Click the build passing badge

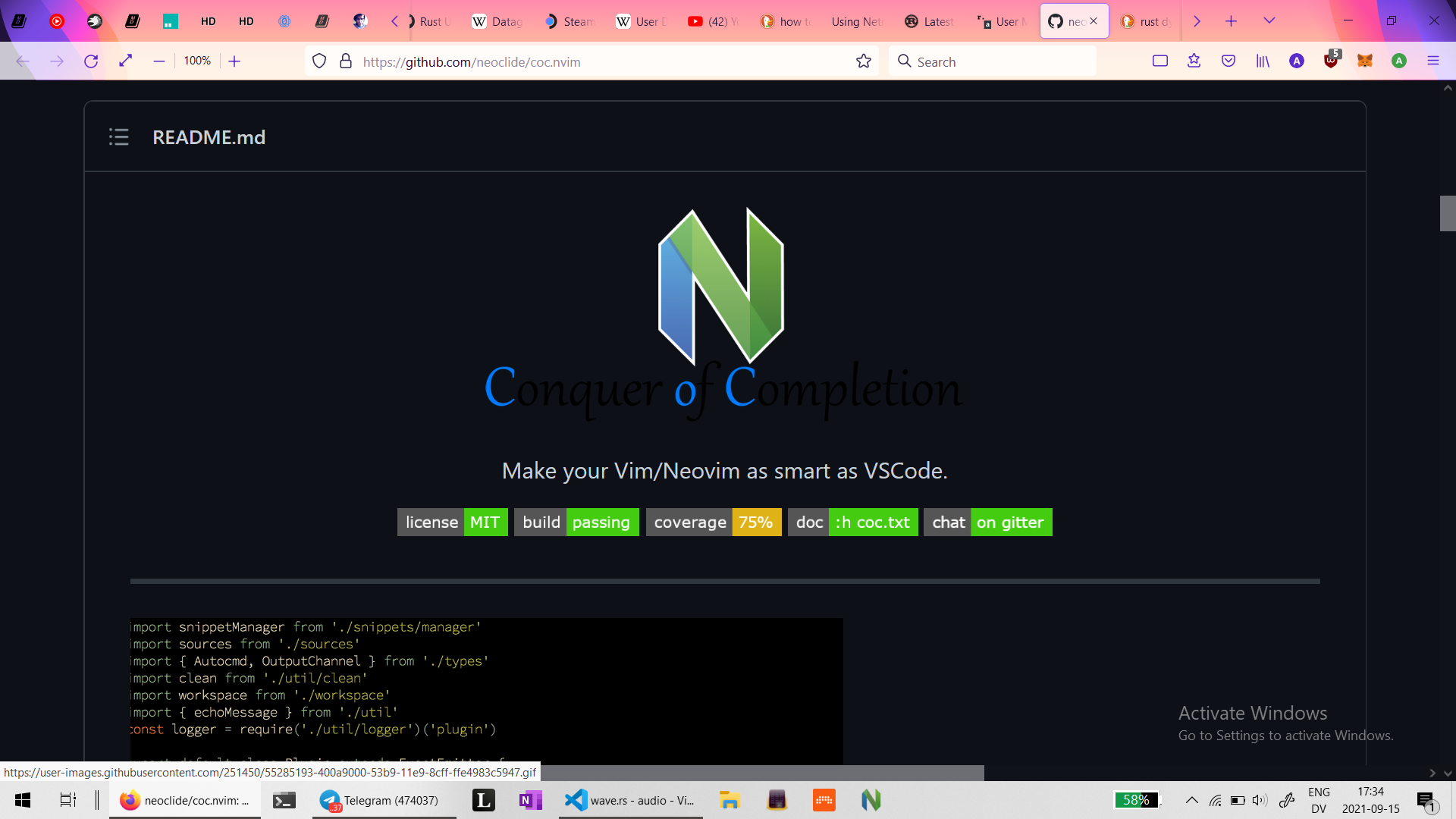tap(576, 522)
